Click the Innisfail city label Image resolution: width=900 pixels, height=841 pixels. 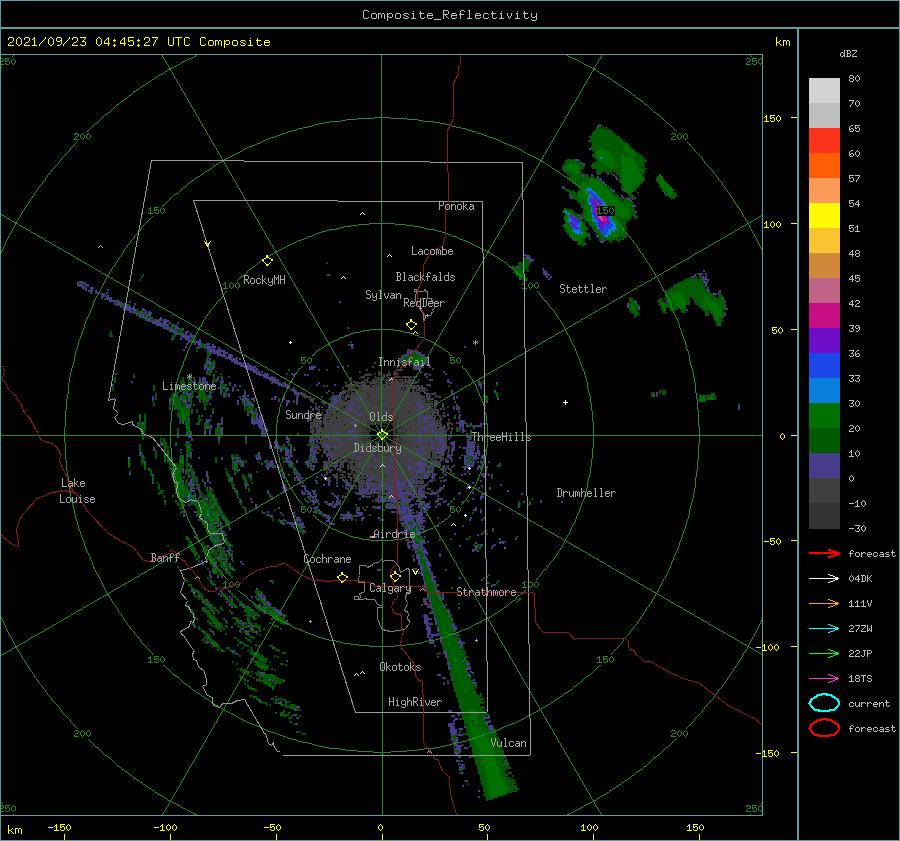click(404, 362)
